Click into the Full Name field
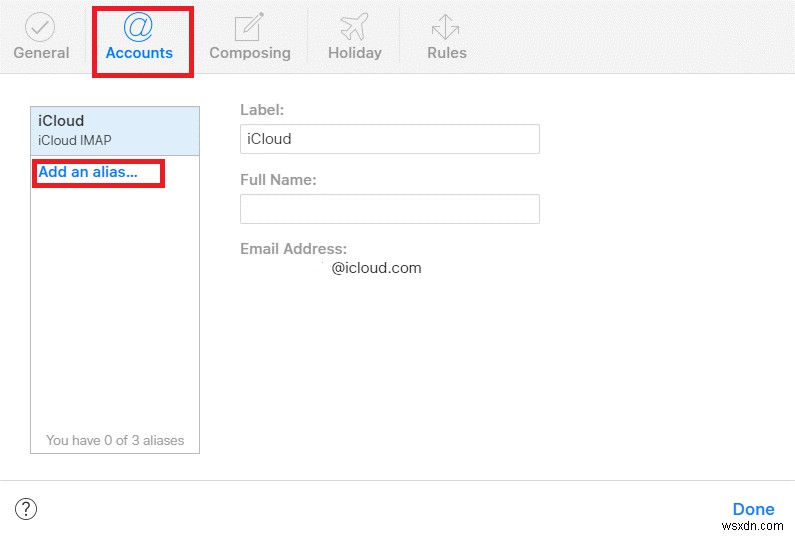The width and height of the screenshot is (795, 536). [x=389, y=208]
